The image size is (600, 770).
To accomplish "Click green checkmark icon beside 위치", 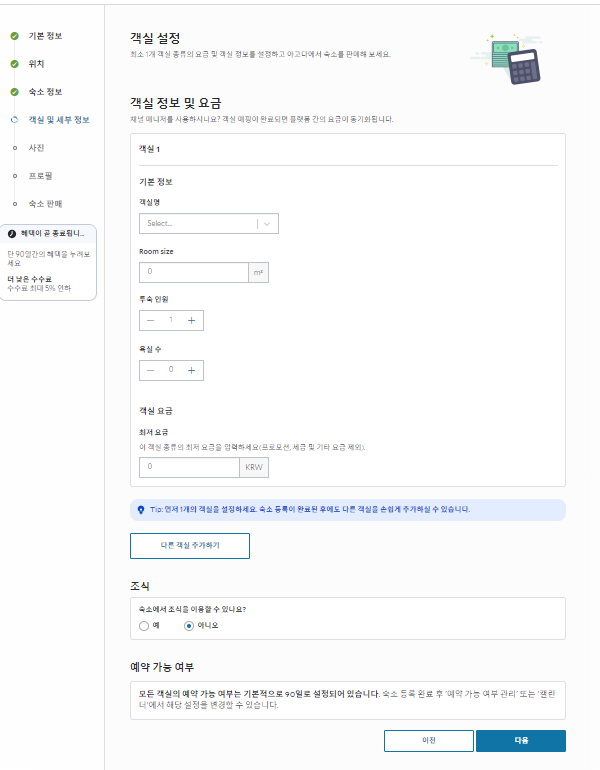I will pyautogui.click(x=15, y=64).
